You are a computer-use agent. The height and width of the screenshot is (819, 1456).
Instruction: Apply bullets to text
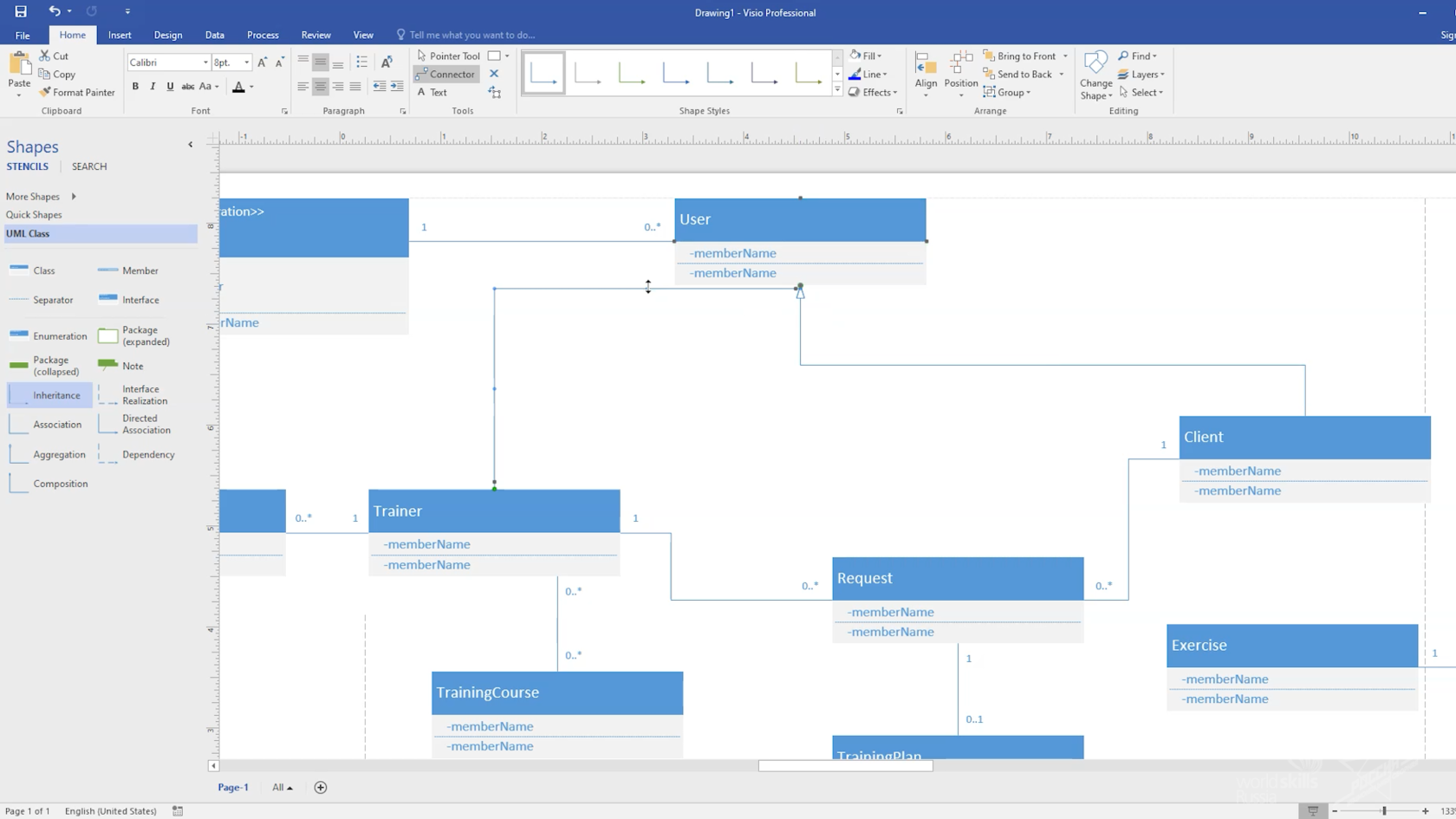coord(362,62)
